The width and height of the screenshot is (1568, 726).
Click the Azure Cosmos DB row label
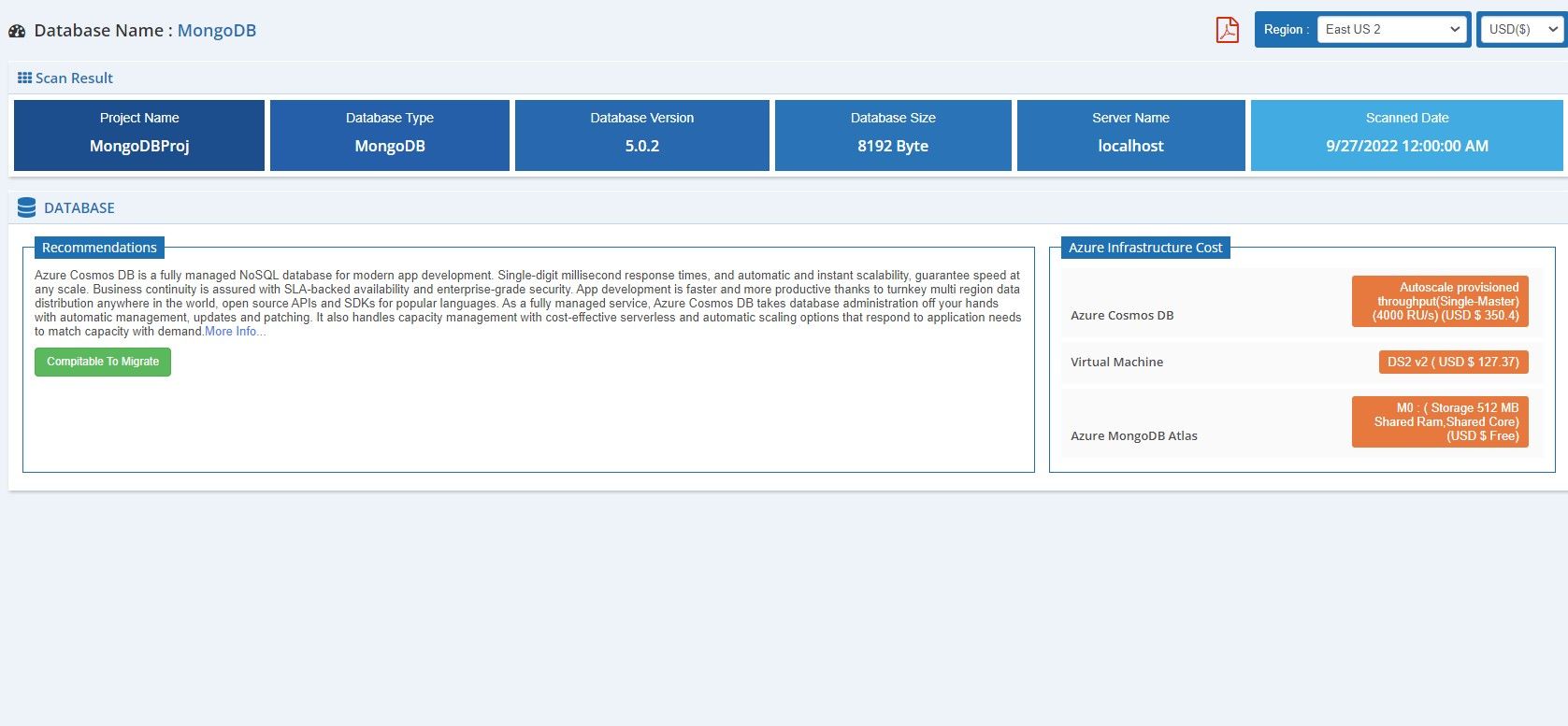coord(1122,316)
